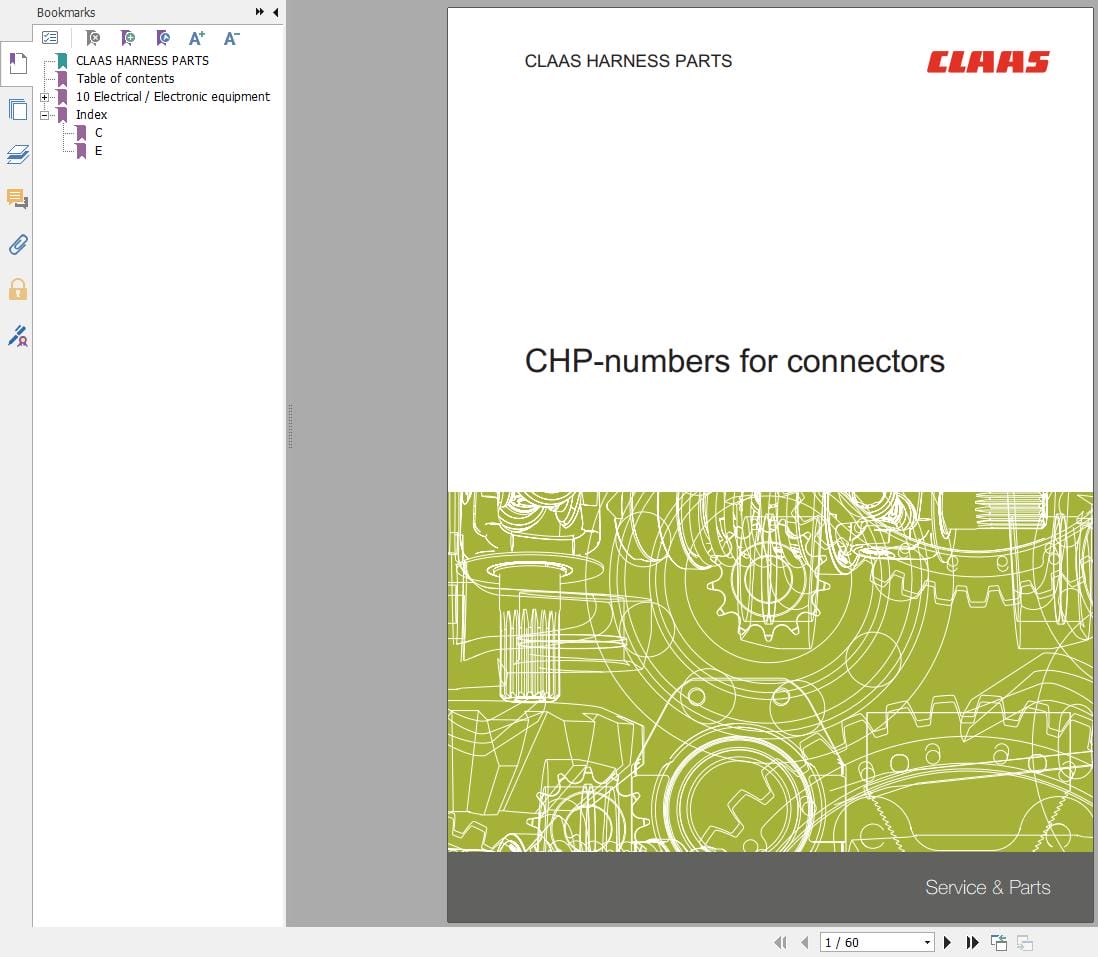Open the bookmark options menu

tap(50, 37)
